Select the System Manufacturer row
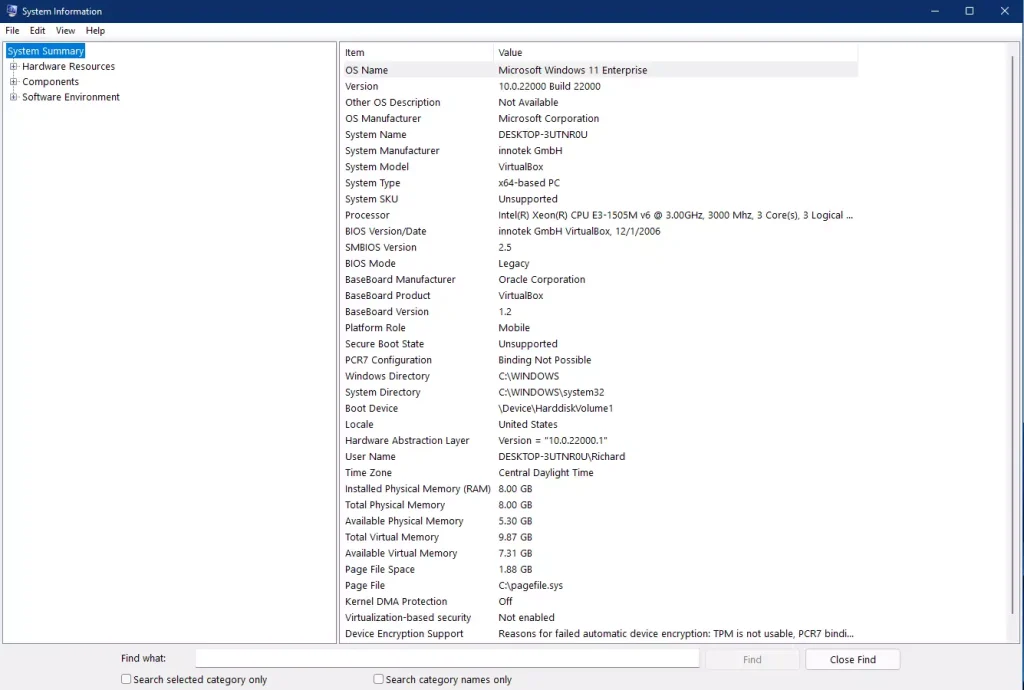This screenshot has height=690, width=1024. point(600,151)
